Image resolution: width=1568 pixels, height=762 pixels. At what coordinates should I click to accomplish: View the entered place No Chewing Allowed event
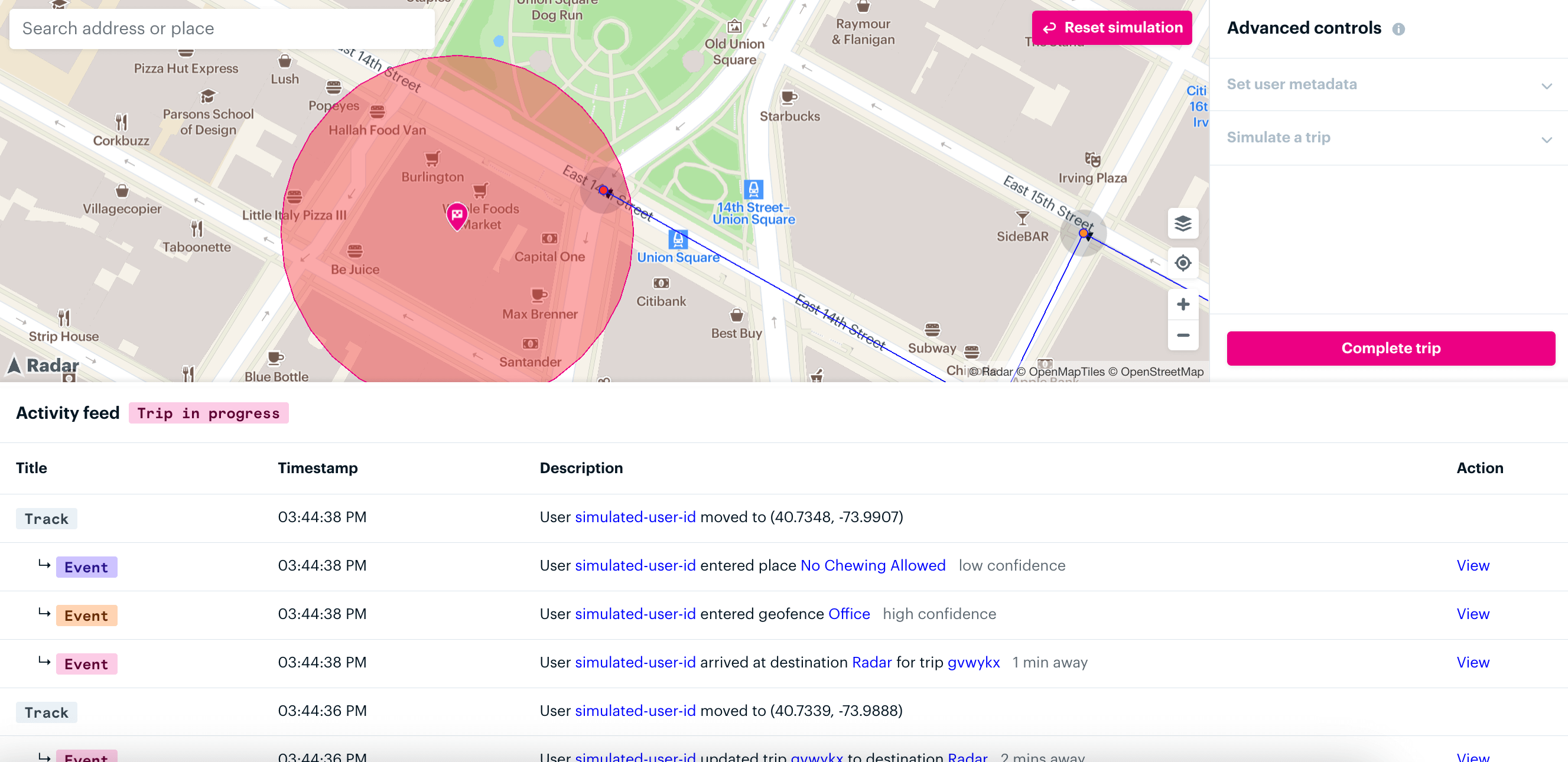(x=1472, y=565)
